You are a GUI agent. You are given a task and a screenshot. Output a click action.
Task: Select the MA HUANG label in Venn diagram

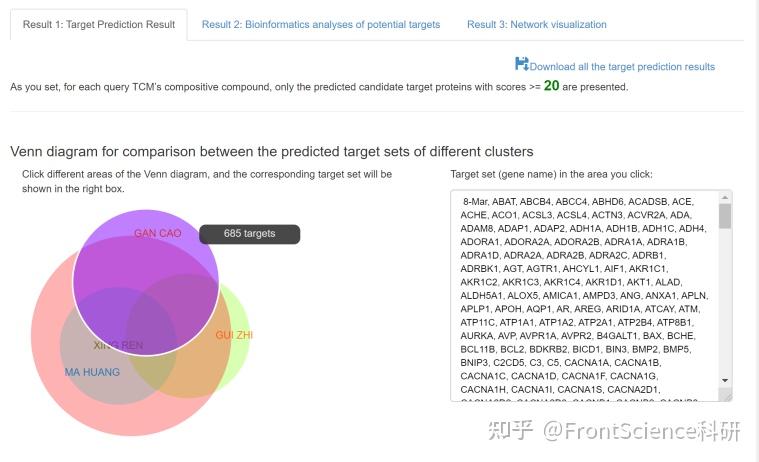pyautogui.click(x=92, y=372)
